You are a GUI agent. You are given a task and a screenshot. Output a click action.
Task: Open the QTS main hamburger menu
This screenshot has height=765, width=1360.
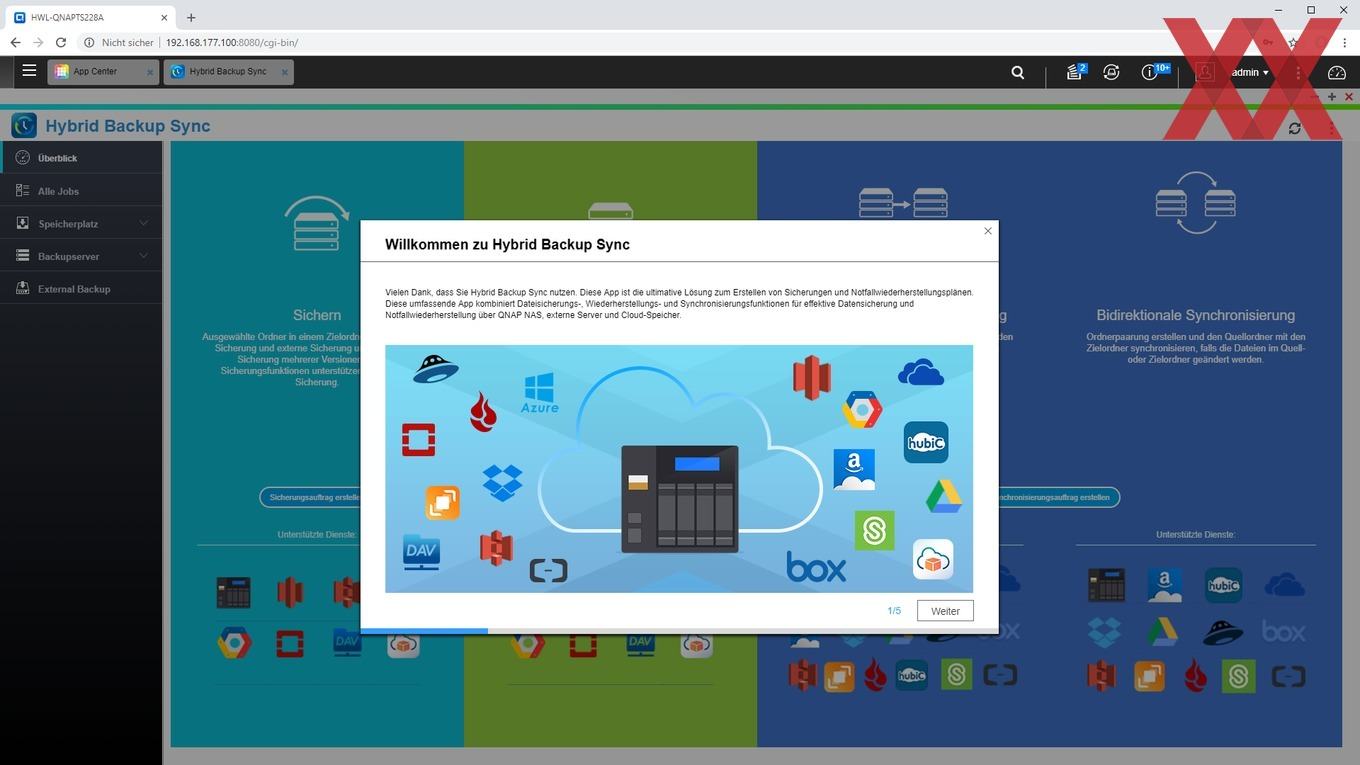coord(29,71)
